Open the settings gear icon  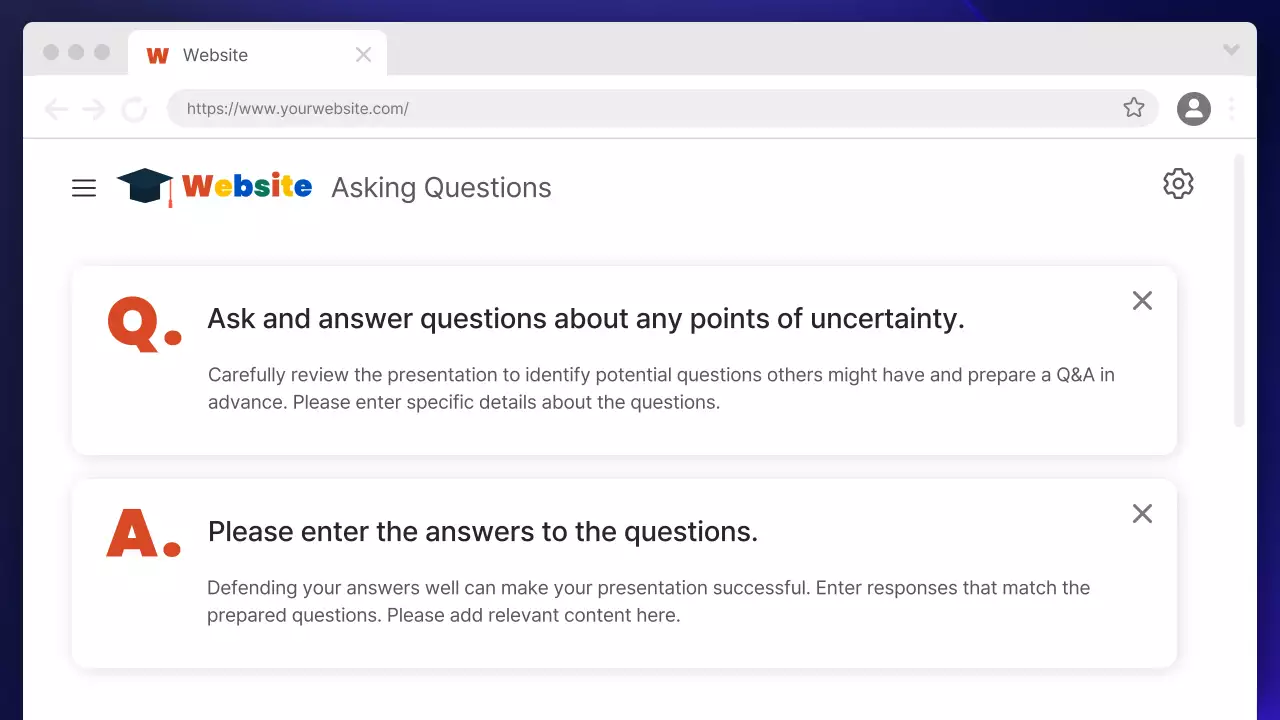coord(1178,184)
